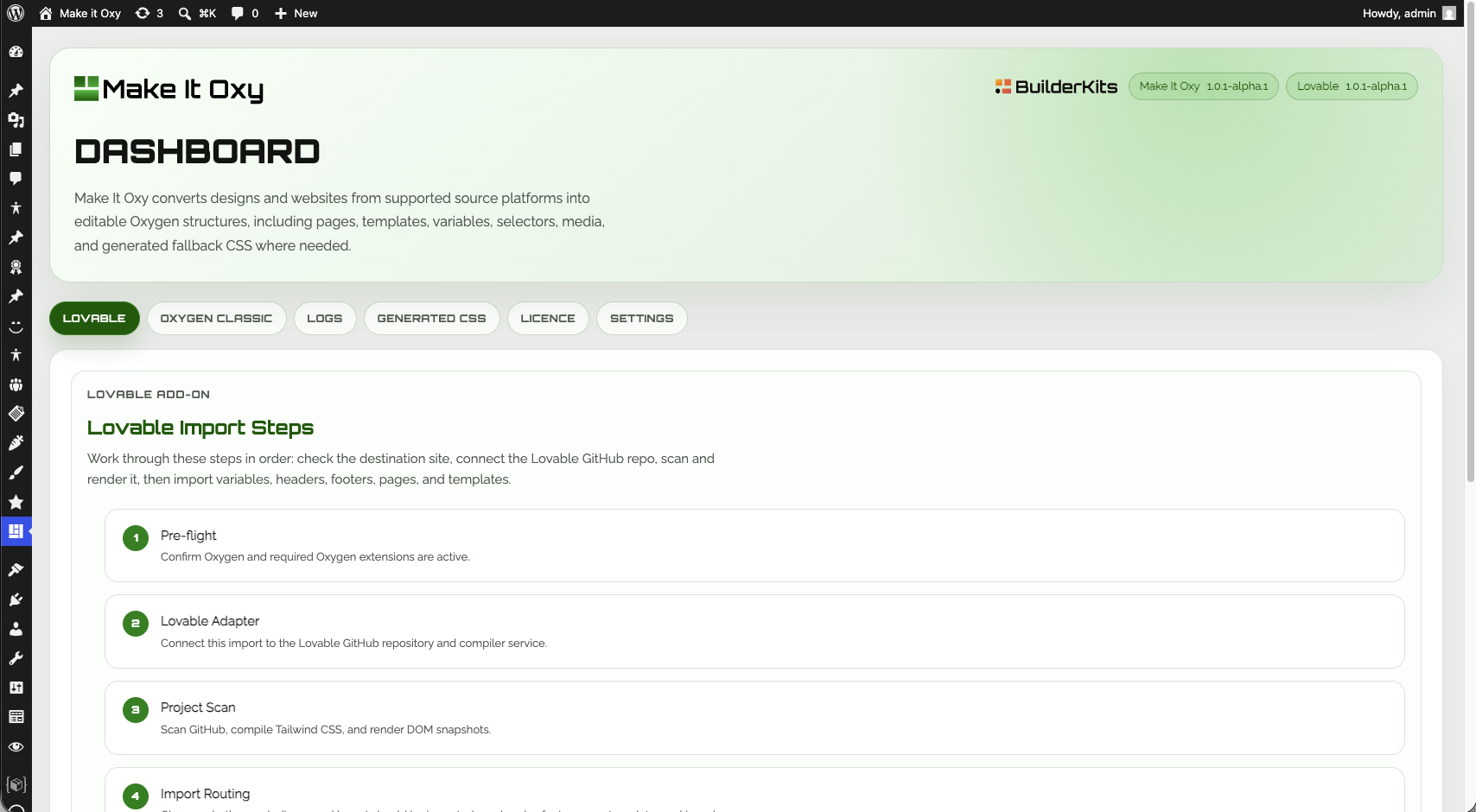The height and width of the screenshot is (812, 1476).
Task: Click the home icon beside Make it Oxy
Action: point(46,13)
